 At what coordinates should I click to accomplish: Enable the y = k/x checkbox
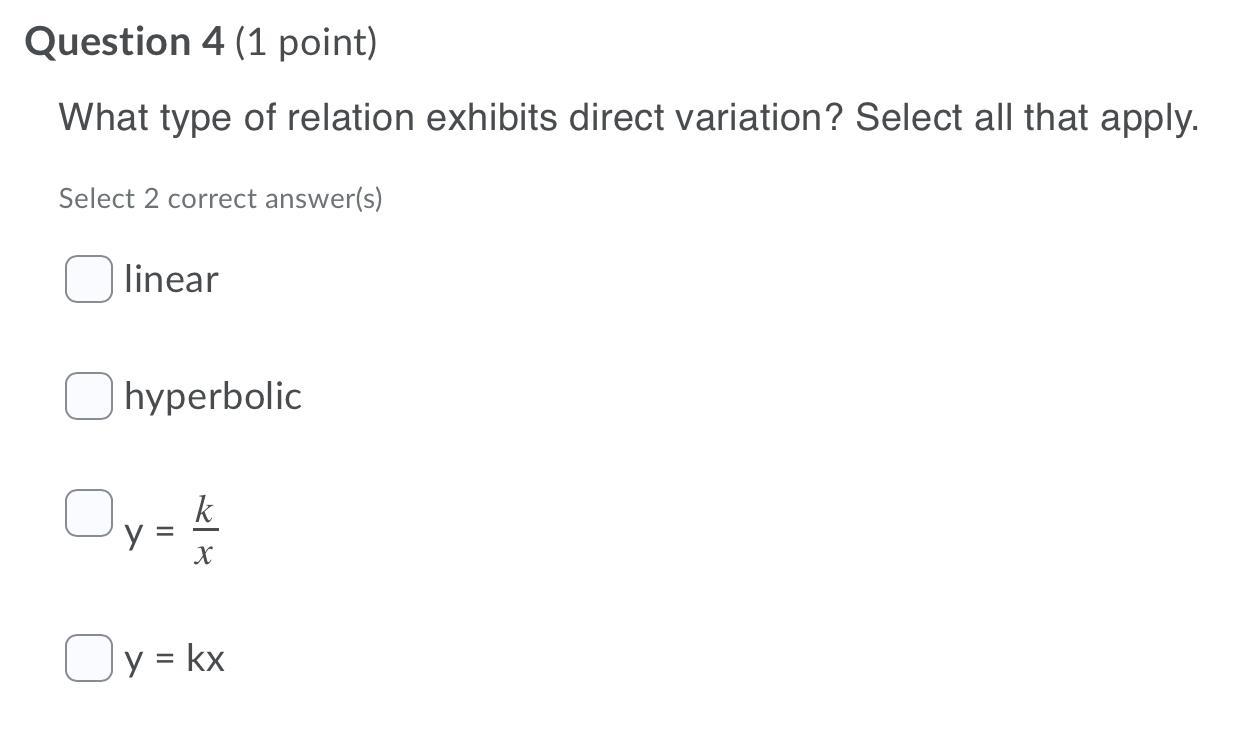pos(88,513)
